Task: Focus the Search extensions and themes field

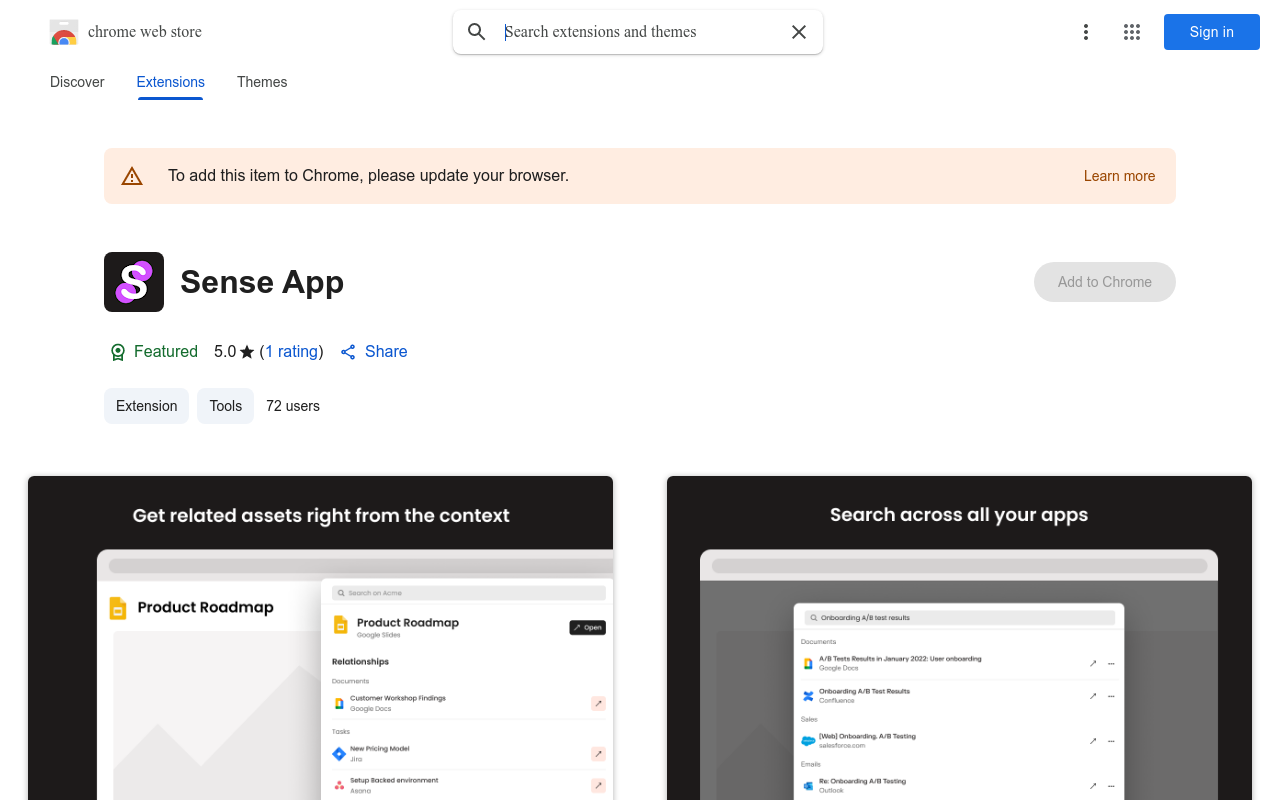Action: pos(640,32)
